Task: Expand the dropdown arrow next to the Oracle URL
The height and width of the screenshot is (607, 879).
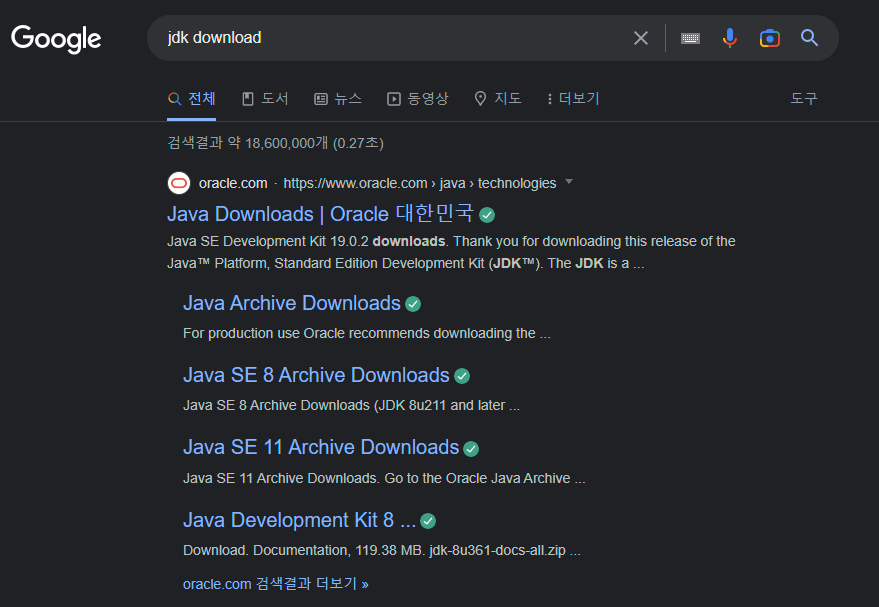Action: coord(569,182)
